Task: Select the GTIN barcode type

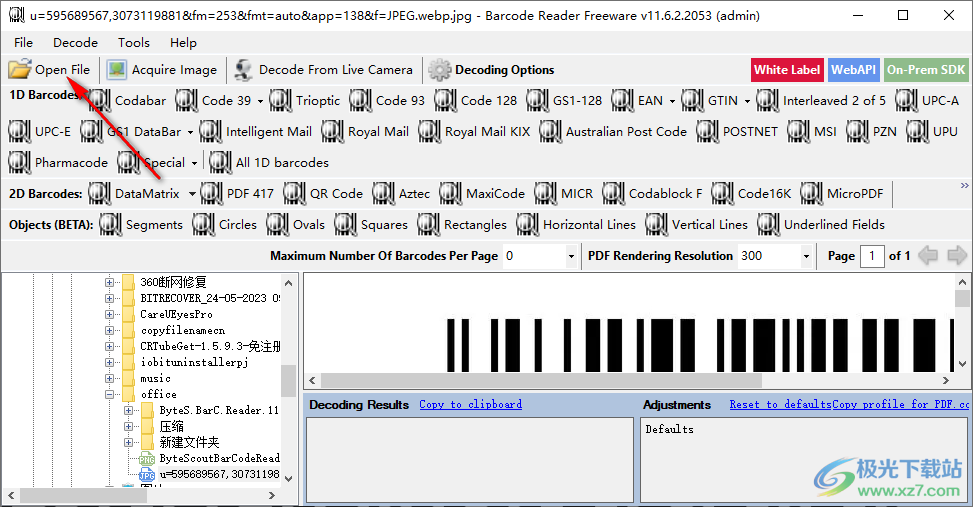Action: (711, 101)
